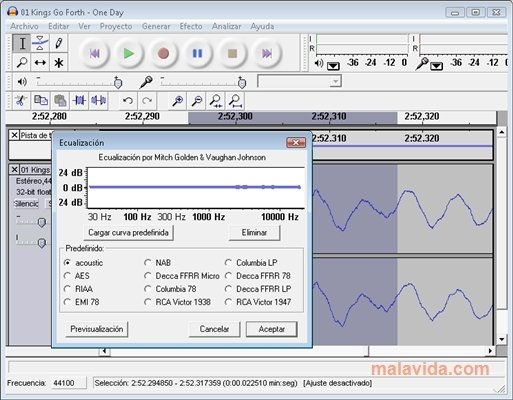Trim audio outside selection icon
The width and height of the screenshot is (513, 400).
coord(79,100)
